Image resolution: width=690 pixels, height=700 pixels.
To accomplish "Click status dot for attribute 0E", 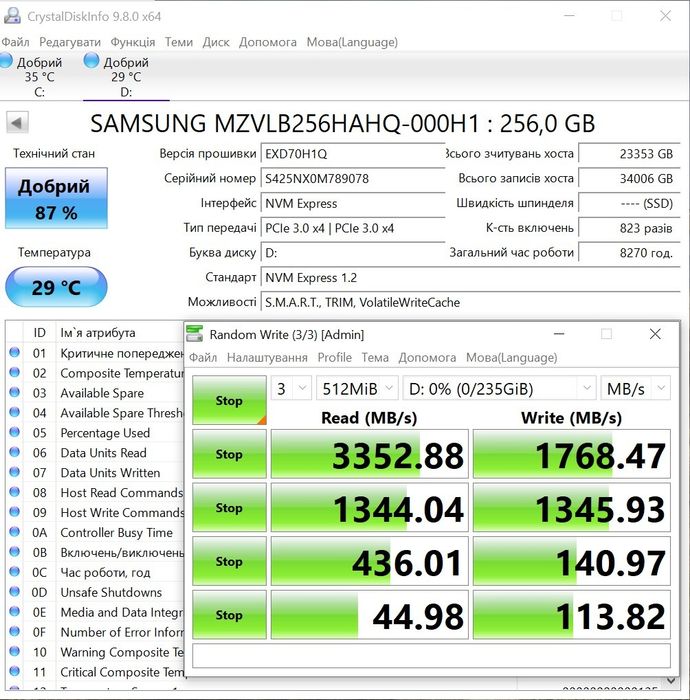I will click(x=14, y=611).
